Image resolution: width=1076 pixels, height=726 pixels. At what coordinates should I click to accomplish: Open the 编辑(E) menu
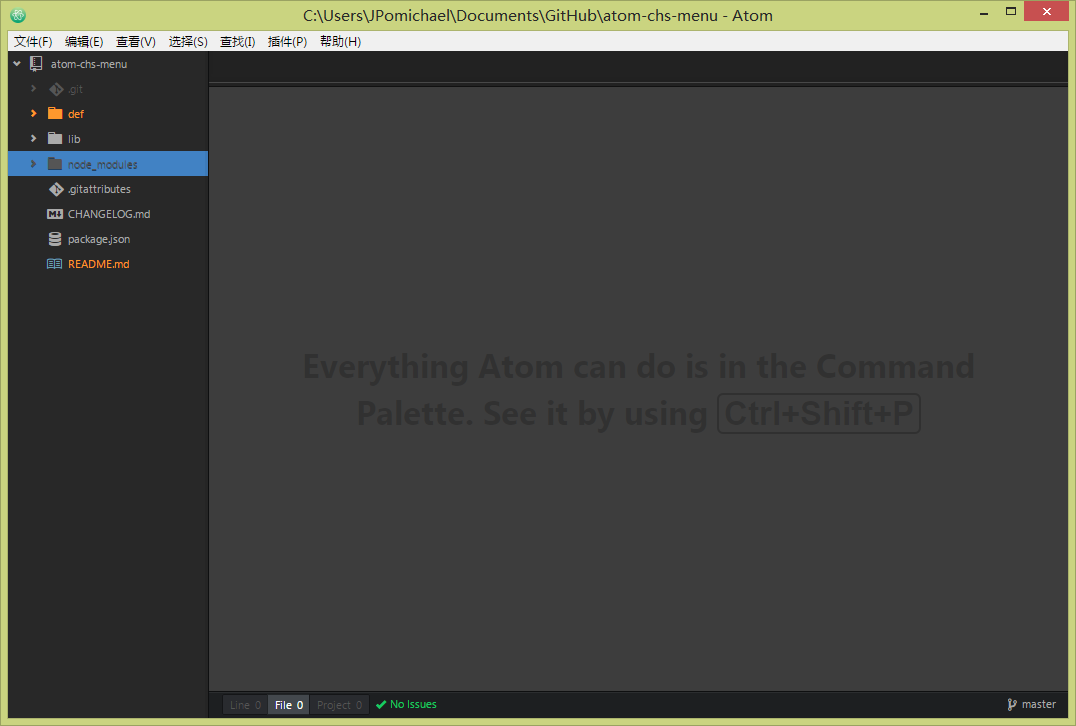point(84,41)
